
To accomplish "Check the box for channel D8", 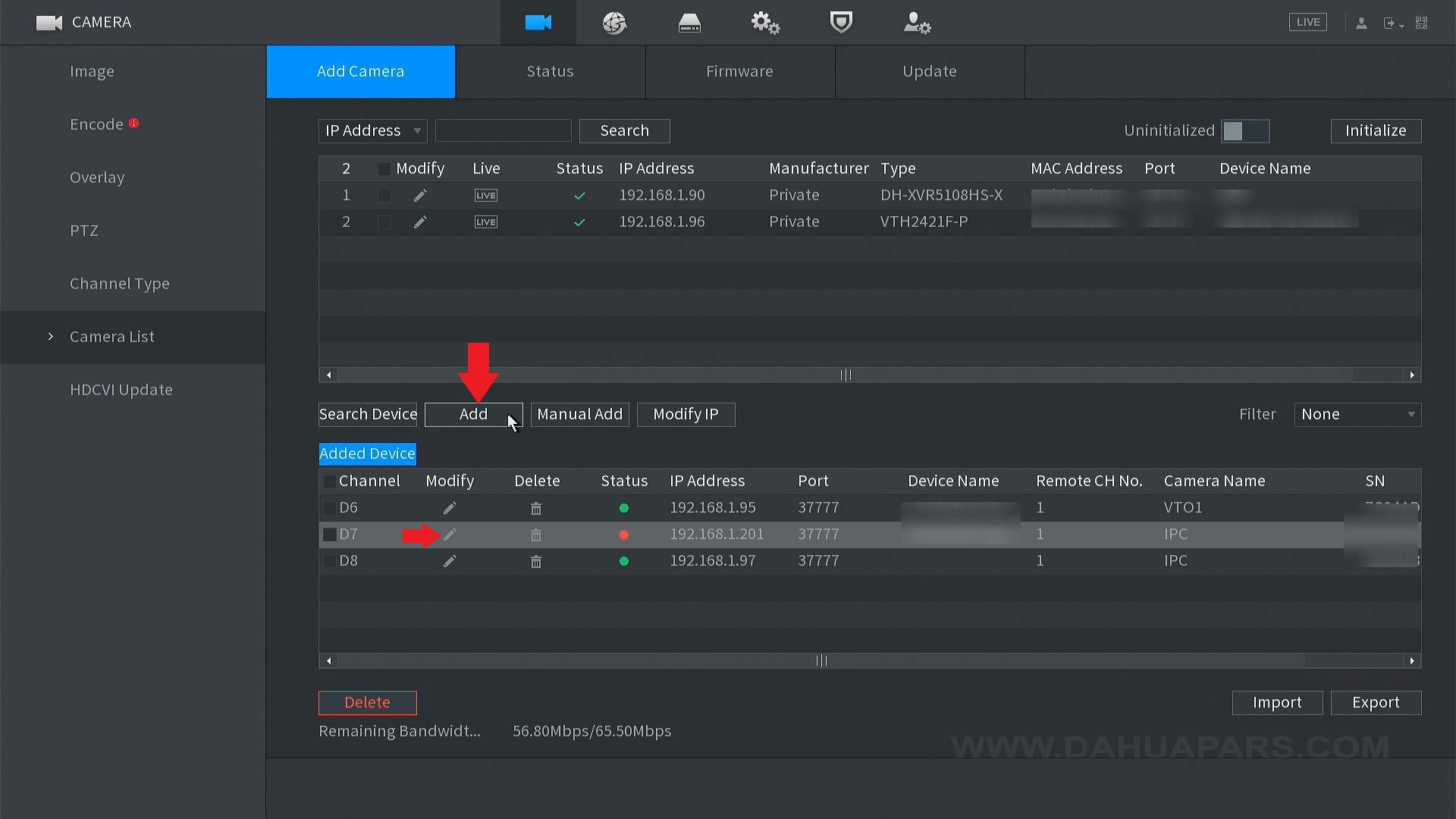I will coord(330,561).
